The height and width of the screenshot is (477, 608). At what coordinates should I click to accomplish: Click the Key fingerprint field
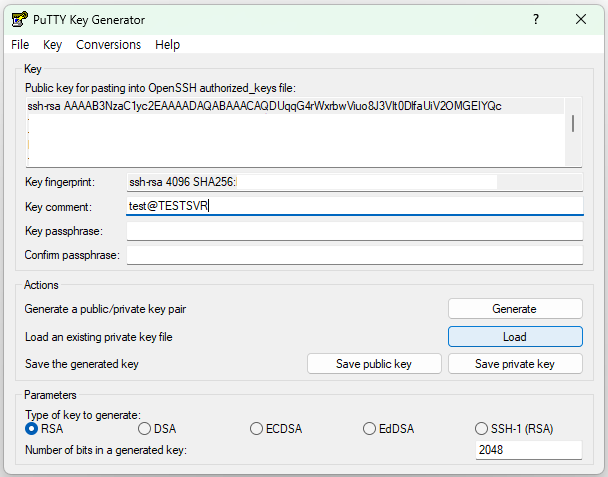355,182
